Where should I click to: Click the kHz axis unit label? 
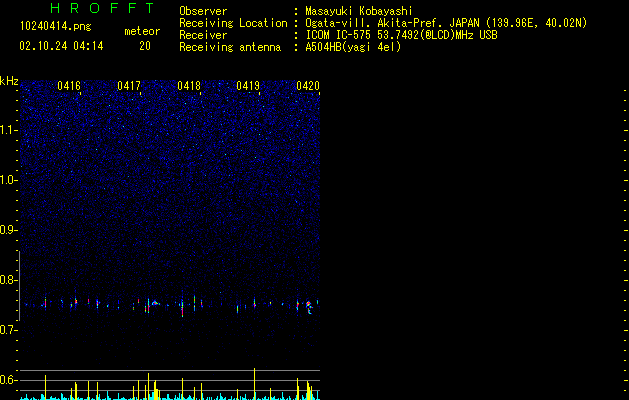[9, 81]
